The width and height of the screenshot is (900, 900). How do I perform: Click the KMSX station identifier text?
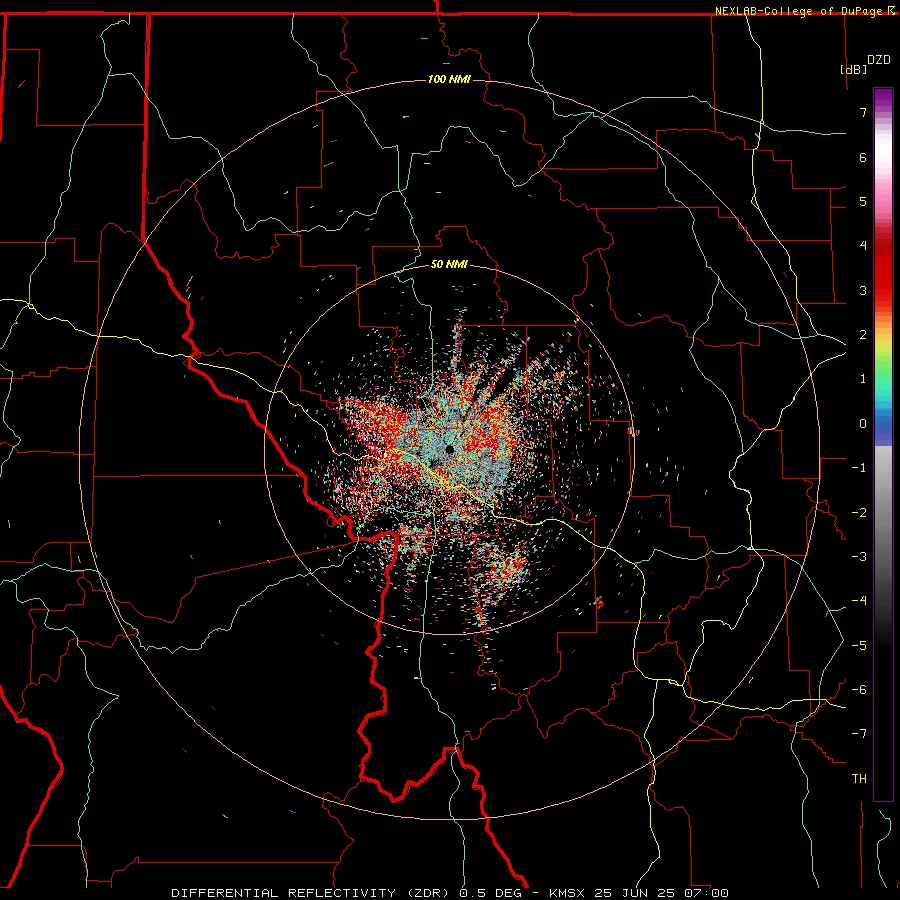pos(566,893)
